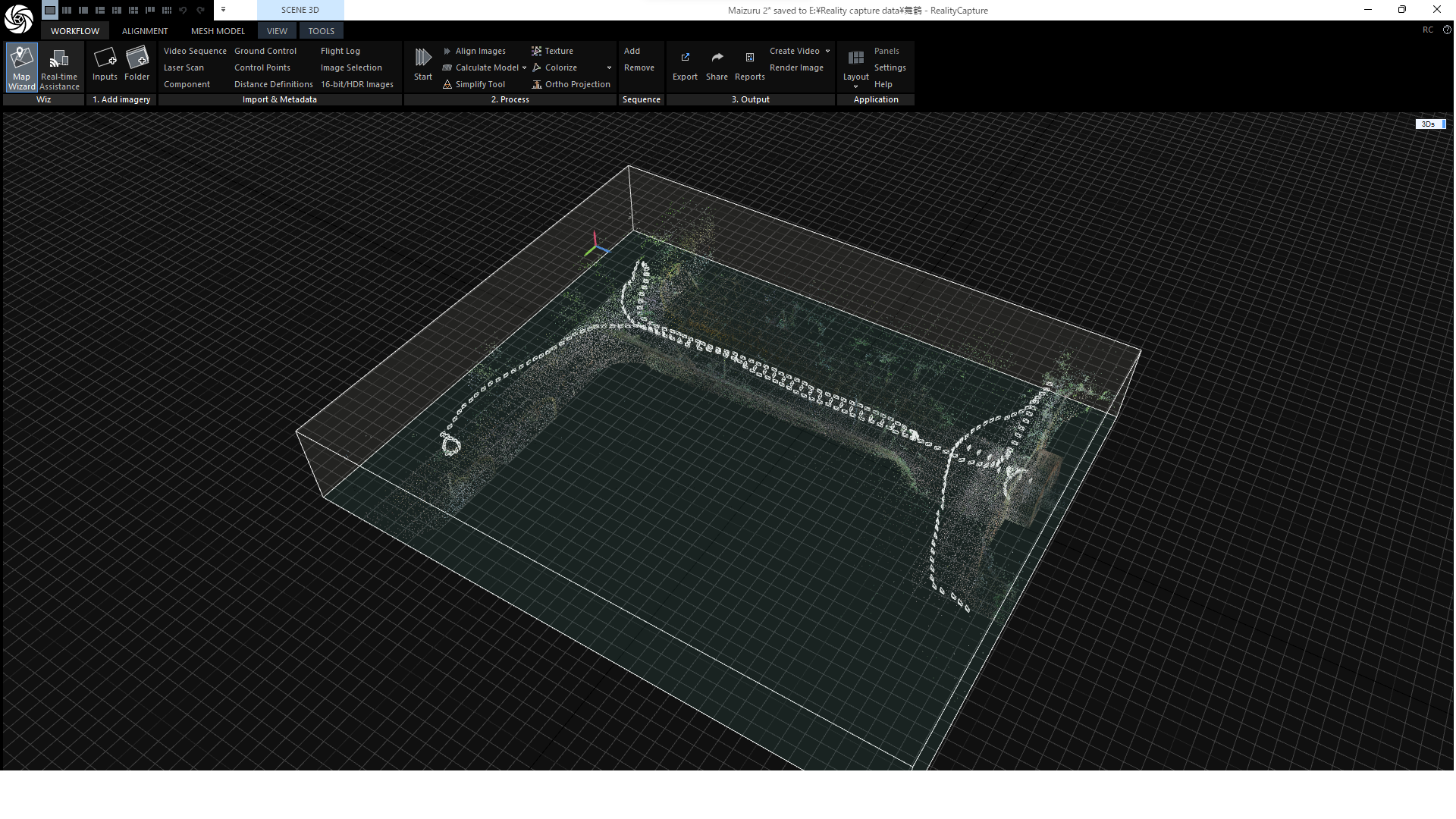Import a Component
This screenshot has height=819, width=1456.
(x=187, y=84)
